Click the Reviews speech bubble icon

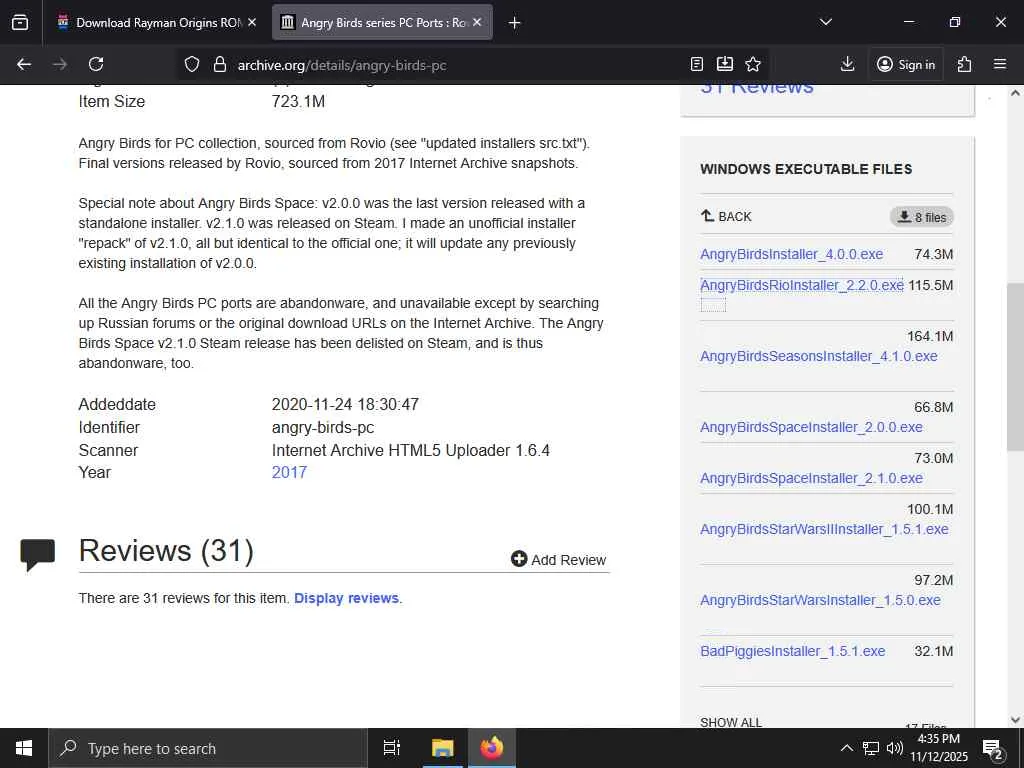click(37, 554)
